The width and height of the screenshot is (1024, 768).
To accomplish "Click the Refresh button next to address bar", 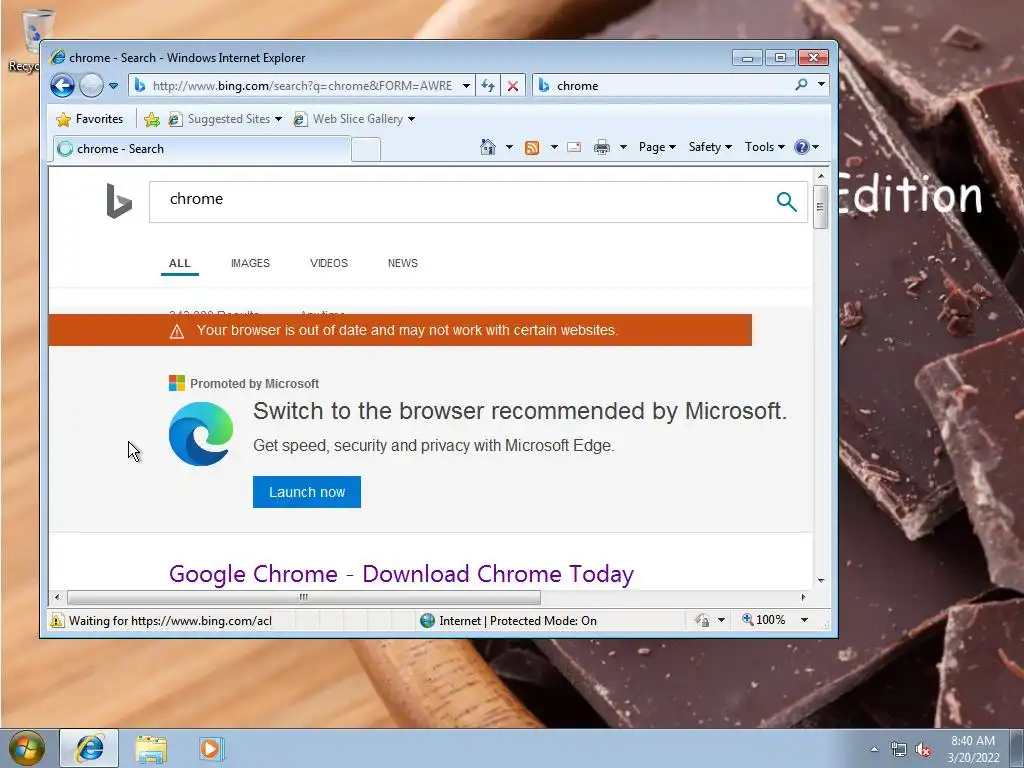I will 488,86.
